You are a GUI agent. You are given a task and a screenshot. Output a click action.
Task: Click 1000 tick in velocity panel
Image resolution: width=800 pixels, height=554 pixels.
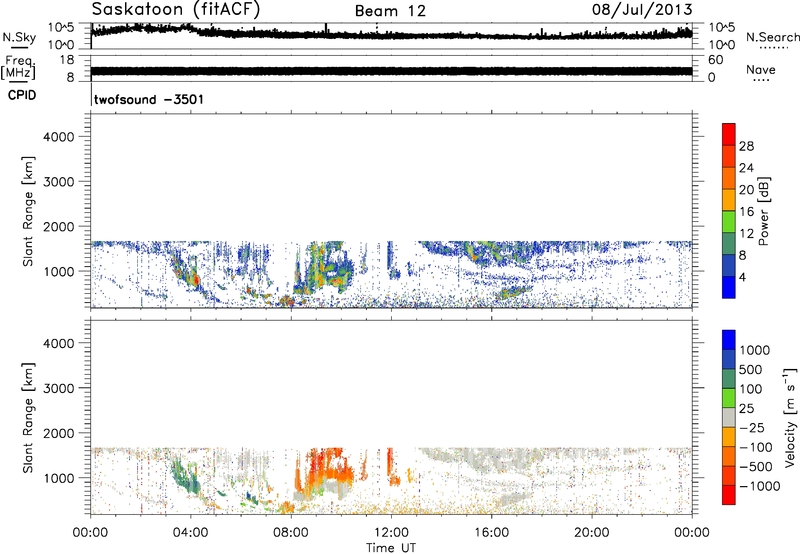(58, 478)
